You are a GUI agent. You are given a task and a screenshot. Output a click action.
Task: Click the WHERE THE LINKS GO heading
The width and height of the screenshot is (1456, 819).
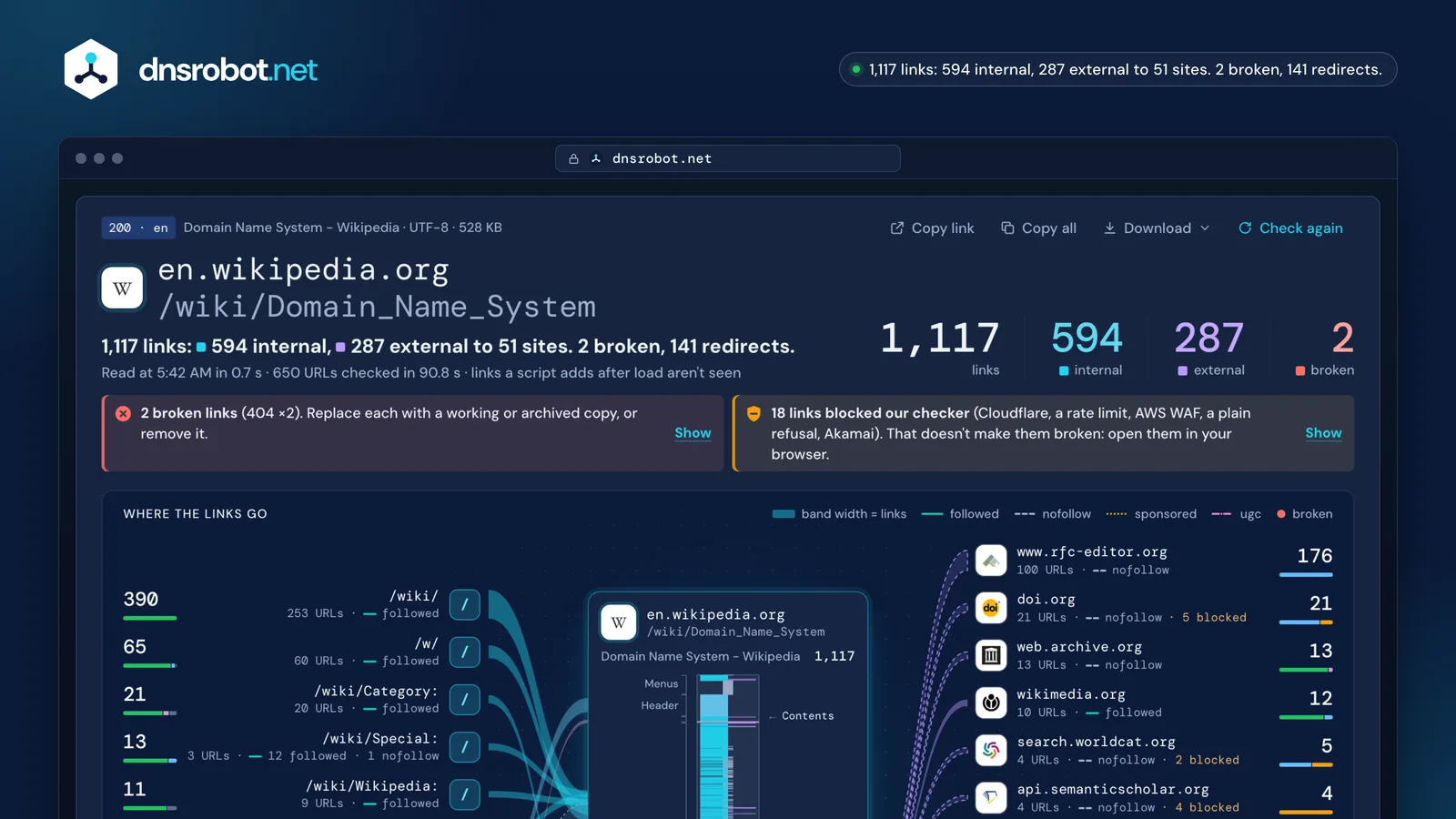tap(196, 514)
